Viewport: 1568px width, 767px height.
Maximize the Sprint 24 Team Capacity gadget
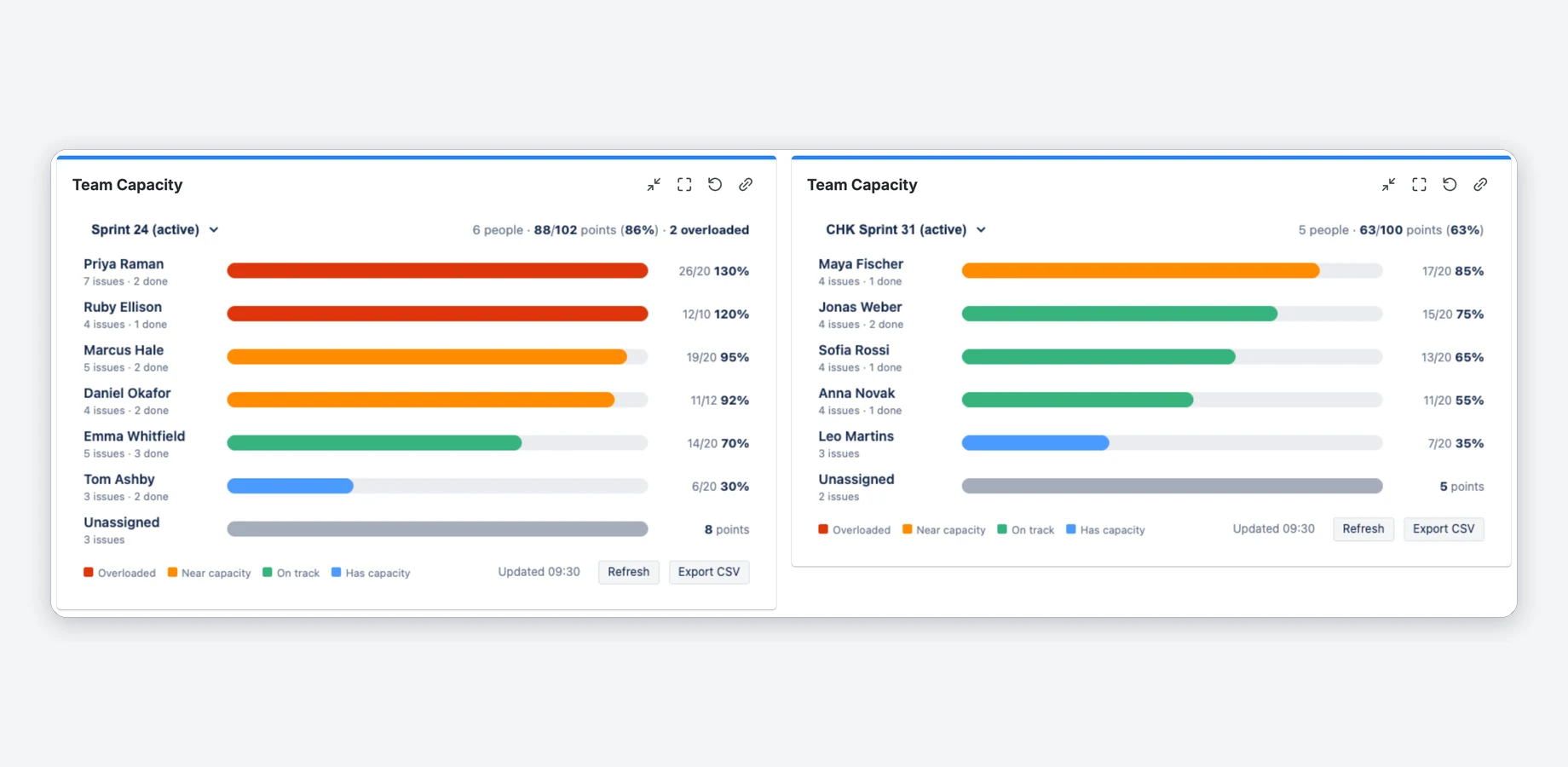[x=684, y=184]
